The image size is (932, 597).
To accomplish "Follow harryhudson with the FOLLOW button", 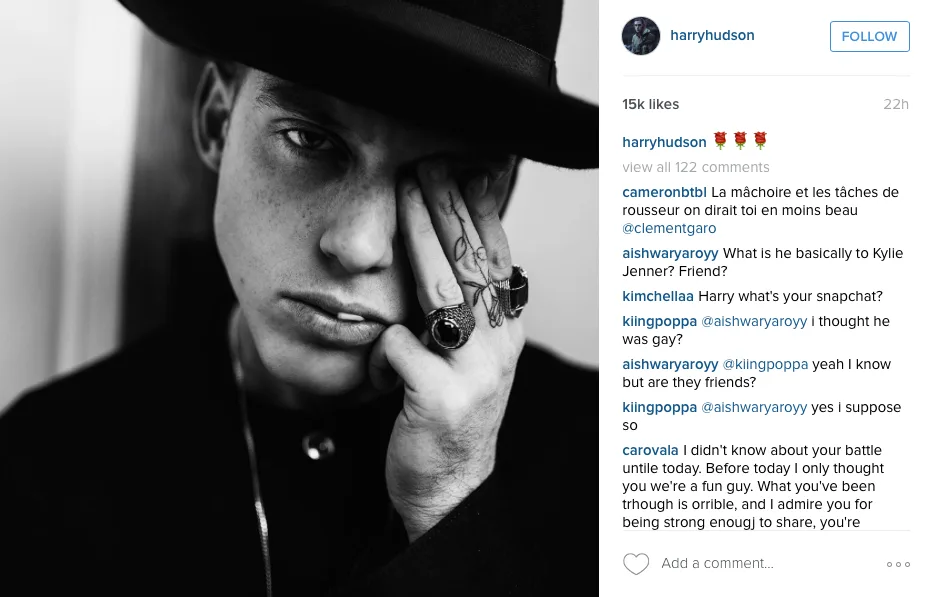I will (x=870, y=36).
